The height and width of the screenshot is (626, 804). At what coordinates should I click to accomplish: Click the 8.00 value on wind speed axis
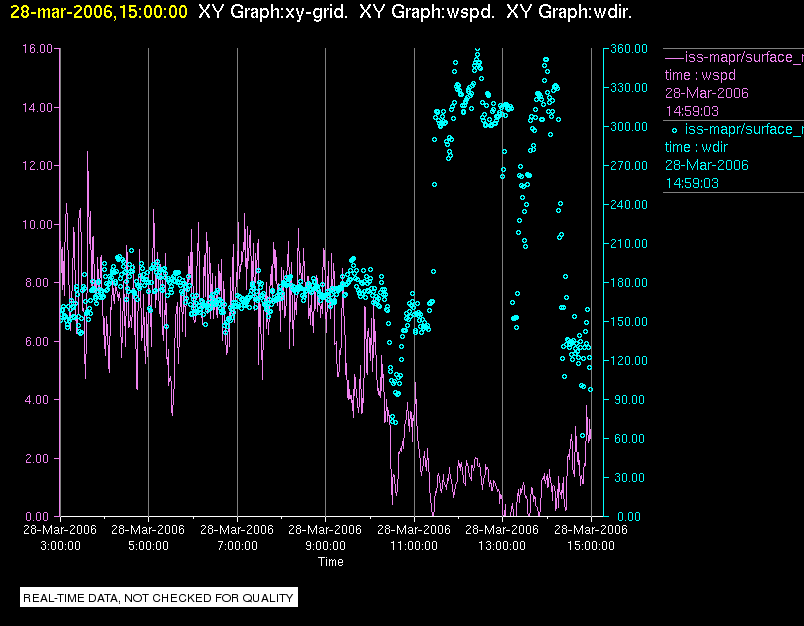coord(40,283)
